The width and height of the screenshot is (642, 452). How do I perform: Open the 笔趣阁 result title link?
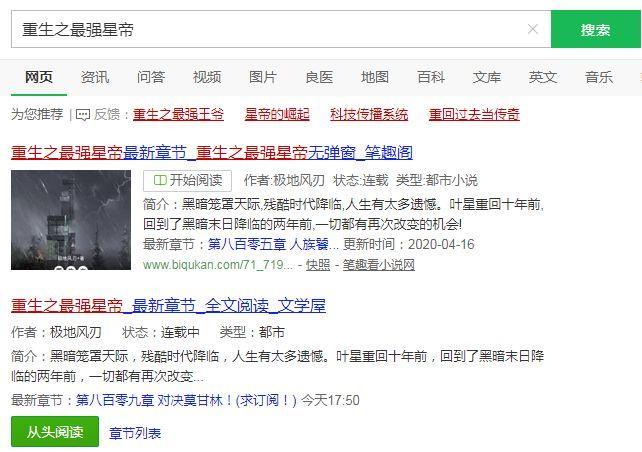coord(212,152)
